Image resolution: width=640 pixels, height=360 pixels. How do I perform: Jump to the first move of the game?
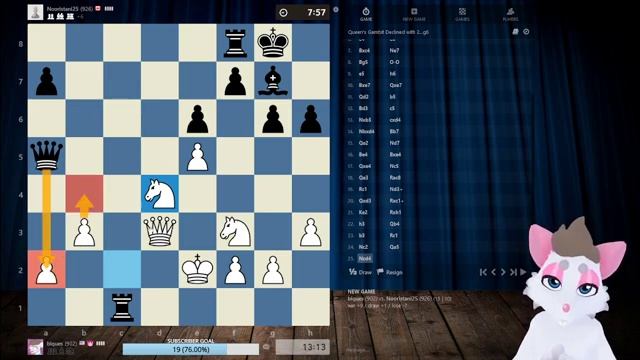click(x=483, y=272)
